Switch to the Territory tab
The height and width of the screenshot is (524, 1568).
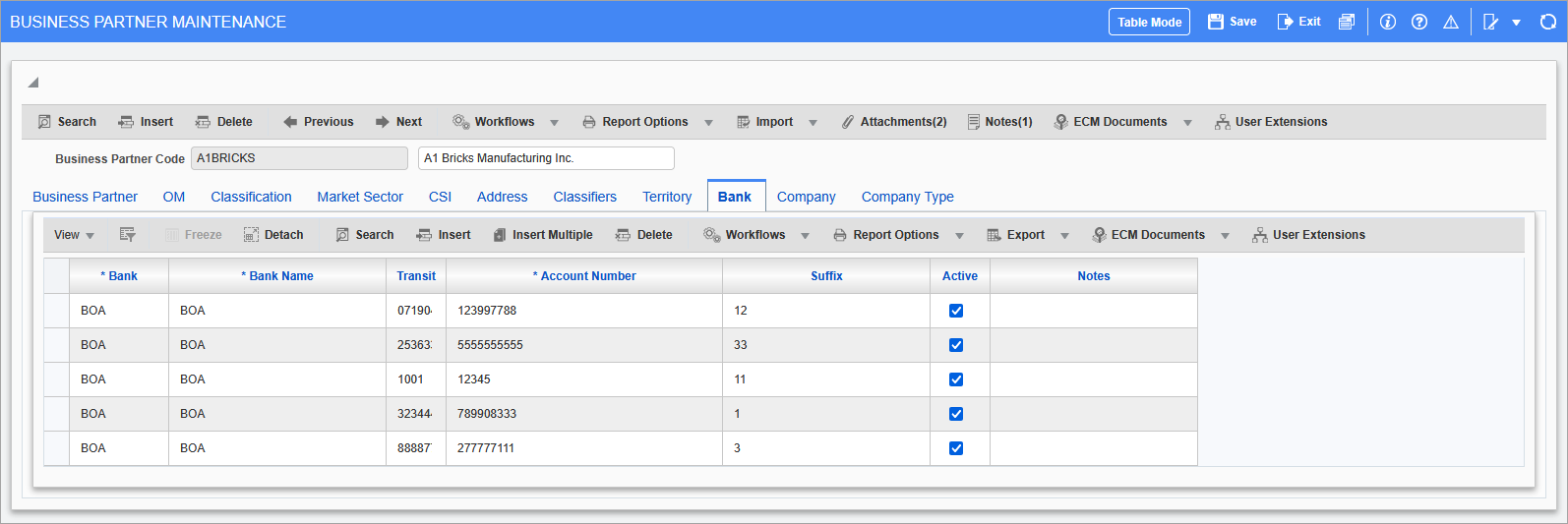(x=667, y=197)
